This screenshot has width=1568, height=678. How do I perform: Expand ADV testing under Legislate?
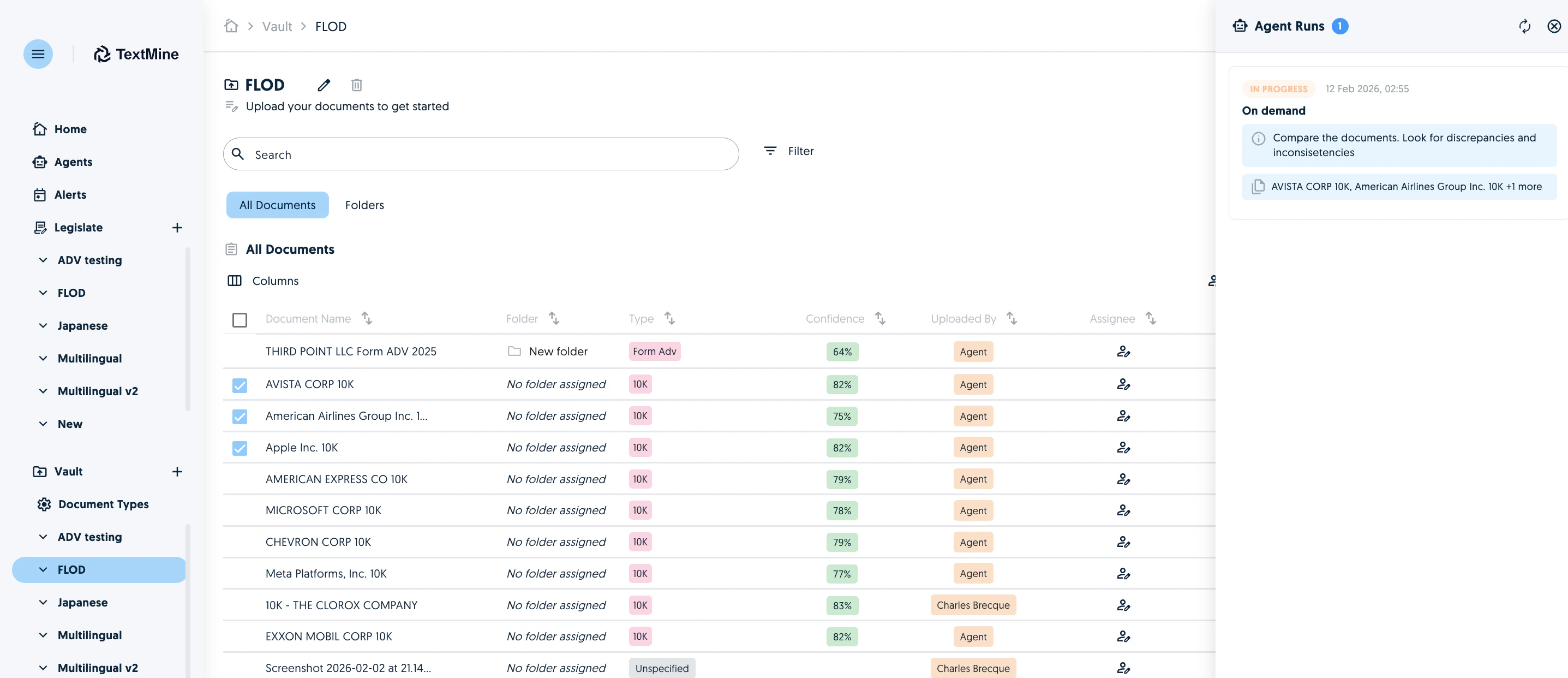click(43, 260)
